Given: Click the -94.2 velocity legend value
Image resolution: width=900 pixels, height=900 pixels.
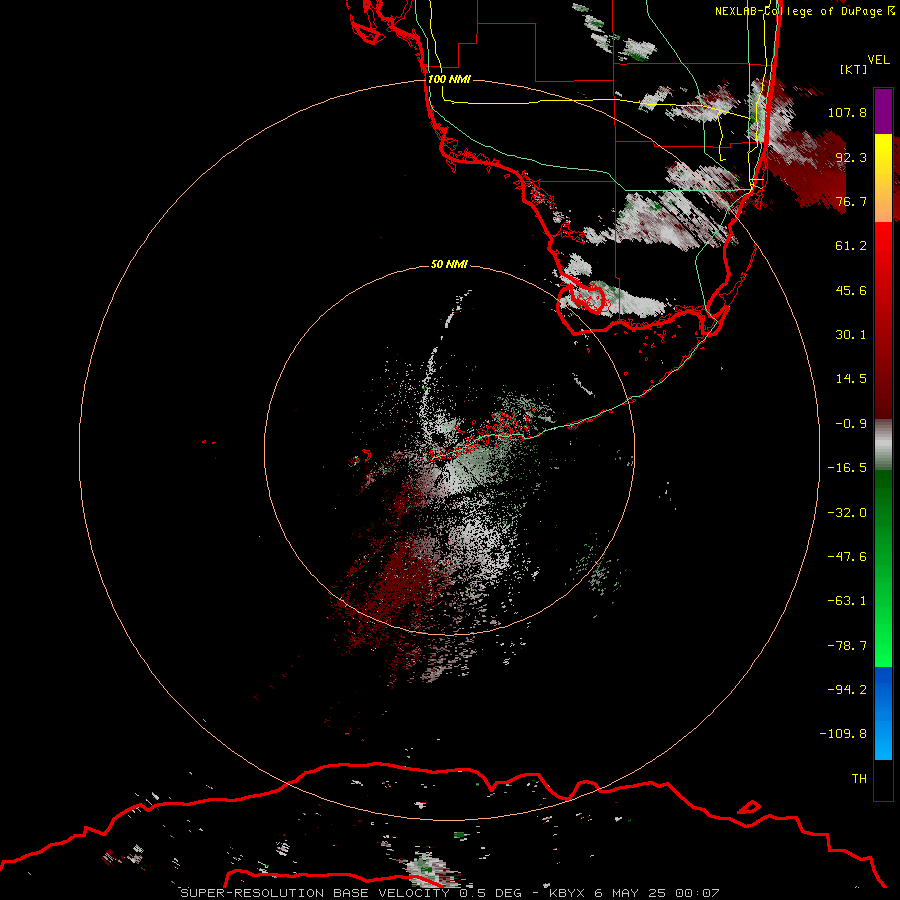Looking at the screenshot, I should pyautogui.click(x=847, y=690).
